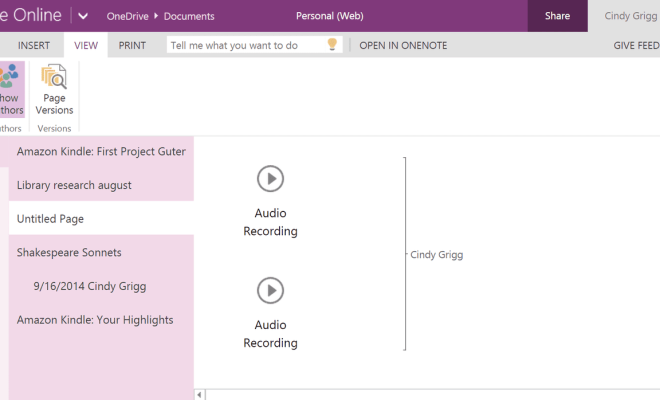Open the 9/16/2014 Cindy Grigg subpage
The width and height of the screenshot is (660, 400).
coord(101,286)
